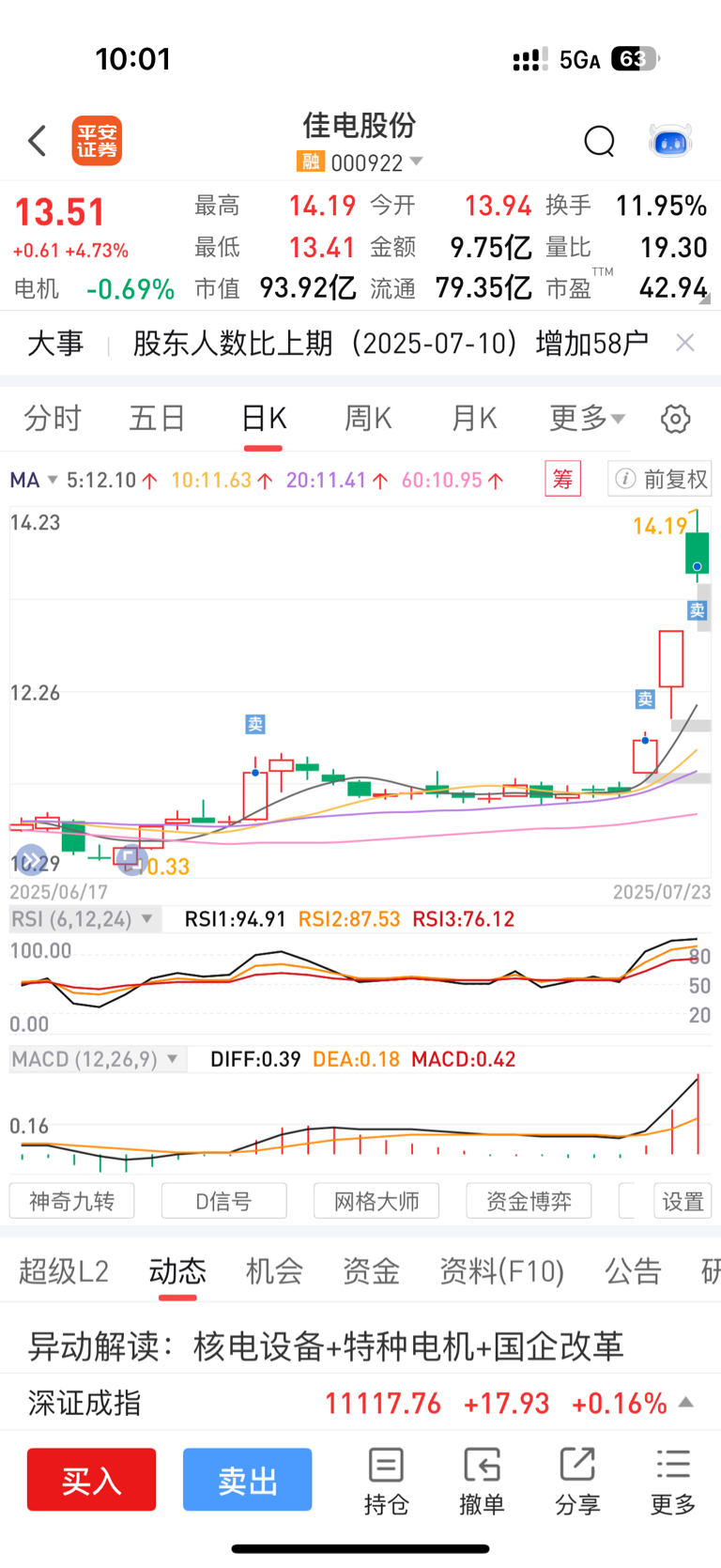Tap the 电机 -0.69% sector link
The width and height of the screenshot is (721, 1568).
(94, 288)
